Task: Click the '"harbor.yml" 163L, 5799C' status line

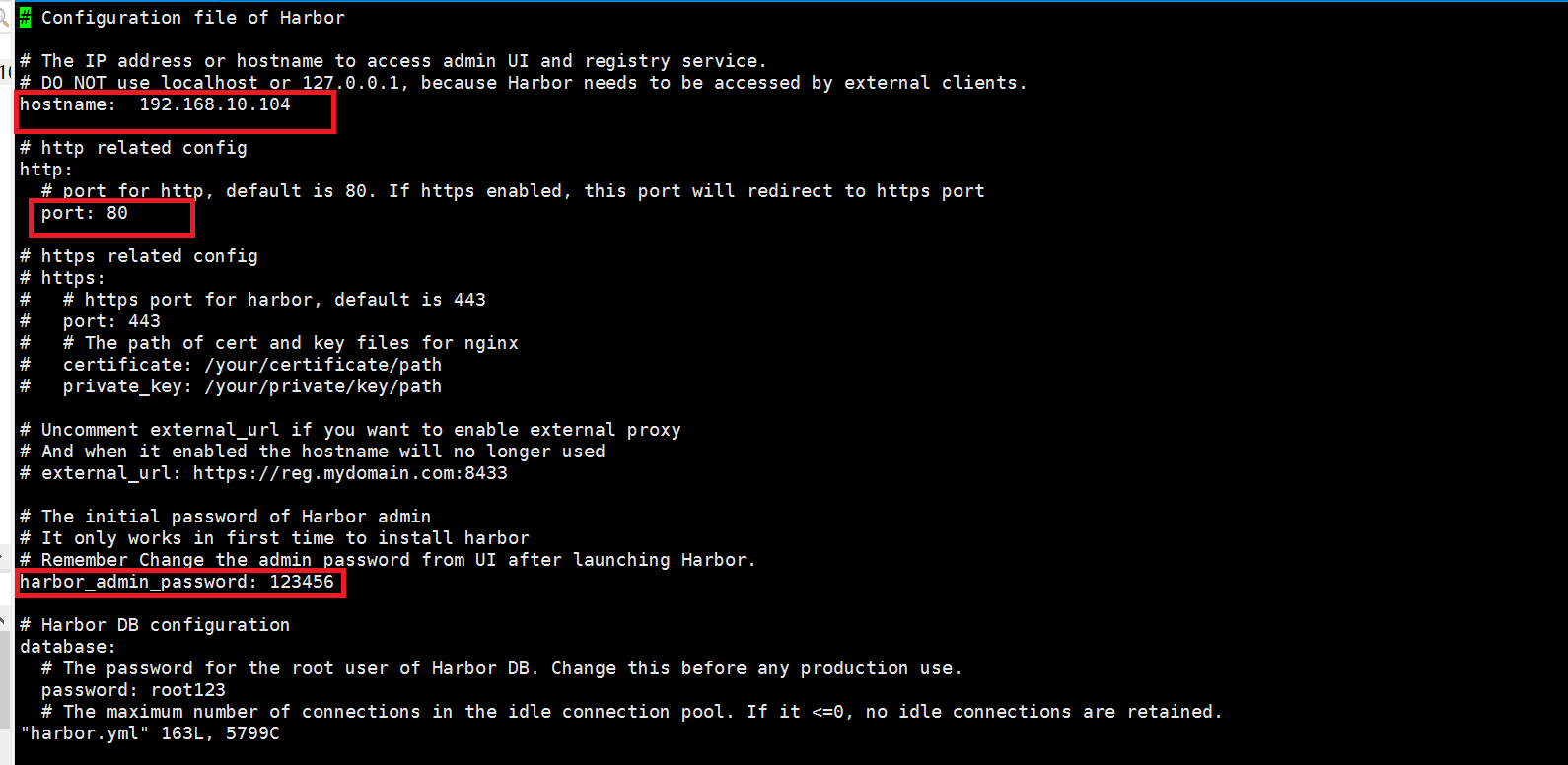Action: (150, 733)
